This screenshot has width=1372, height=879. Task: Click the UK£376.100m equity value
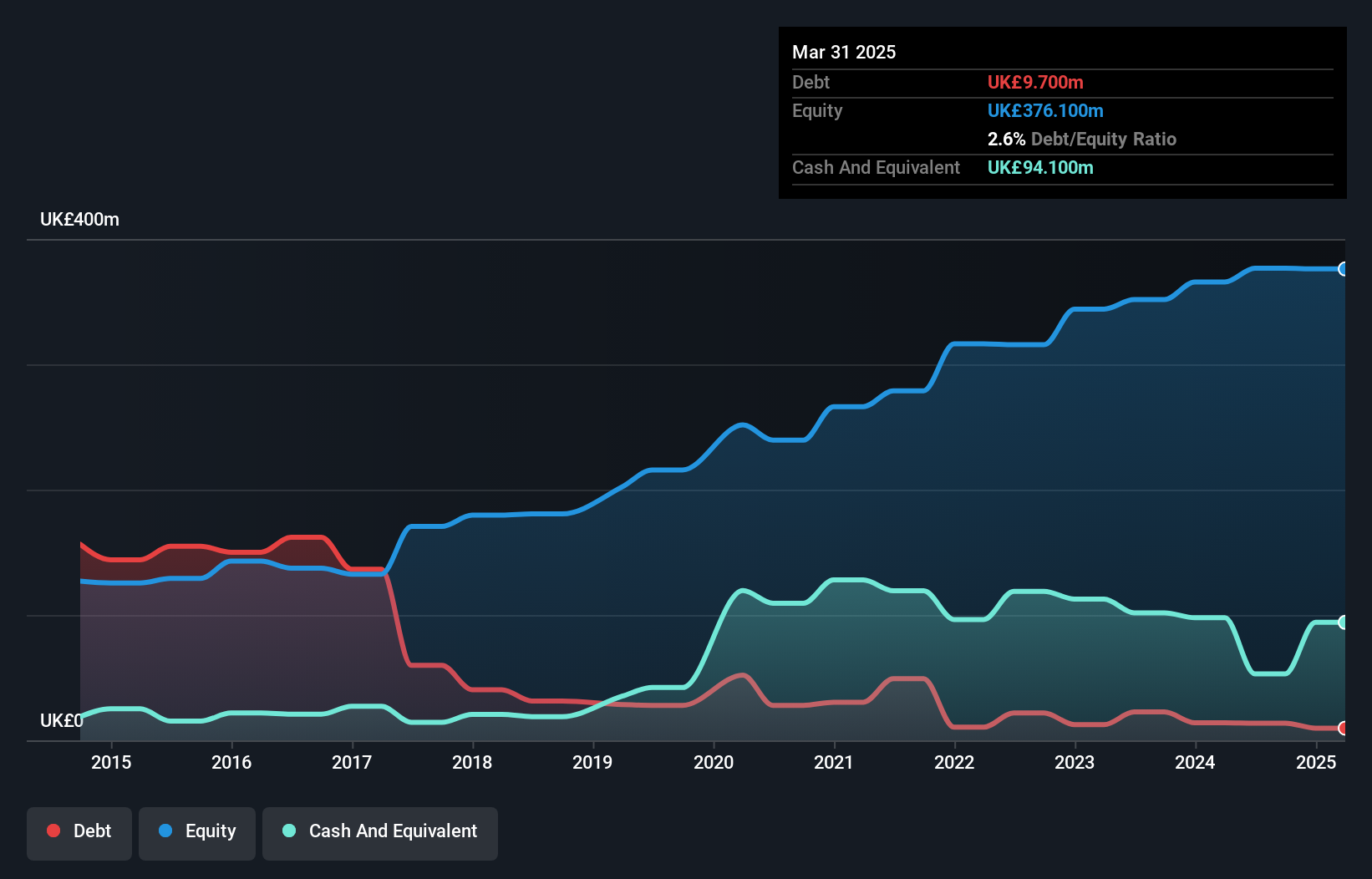tap(1045, 110)
